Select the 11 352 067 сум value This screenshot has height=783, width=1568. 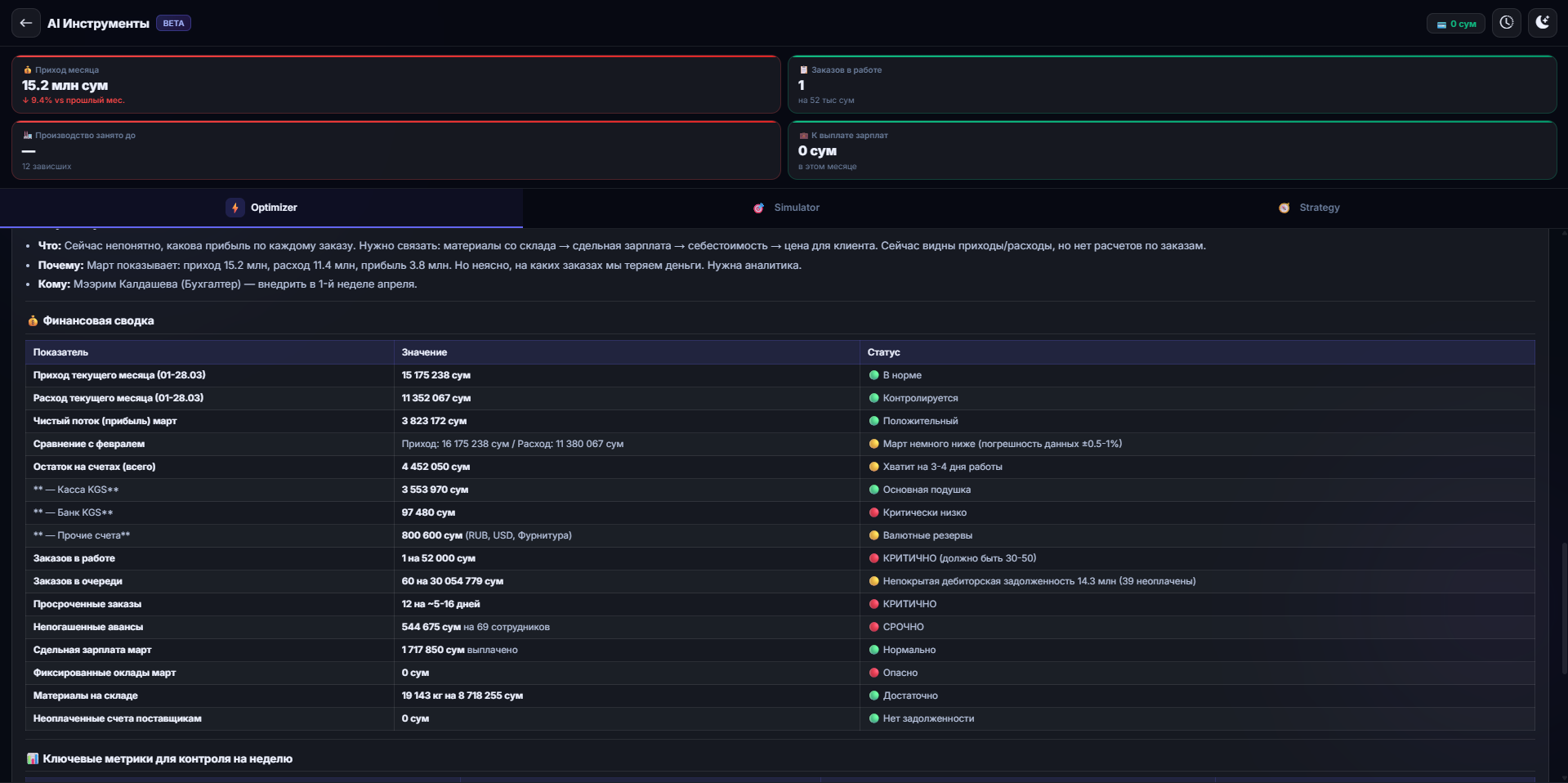(x=436, y=398)
